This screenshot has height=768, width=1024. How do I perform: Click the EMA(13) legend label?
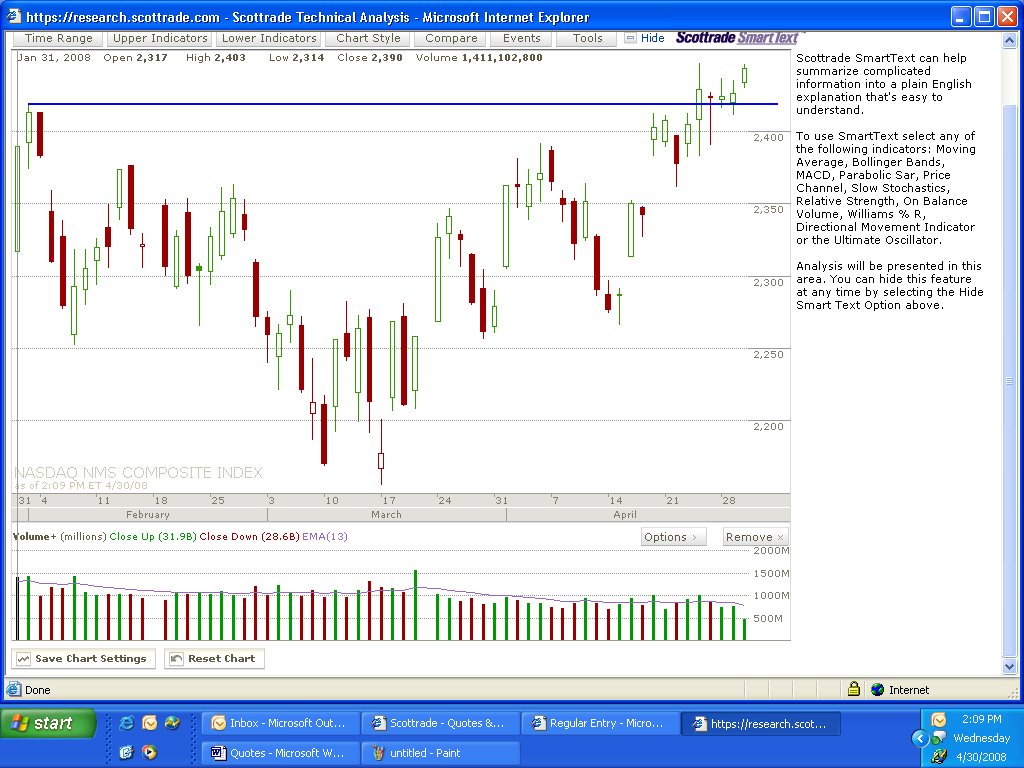(325, 537)
